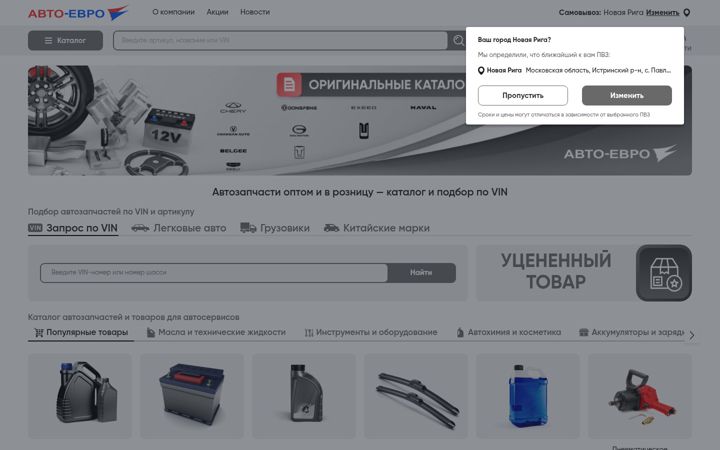Select Аккумуляторы и зарядные tab
The width and height of the screenshot is (720, 450).
(x=631, y=332)
